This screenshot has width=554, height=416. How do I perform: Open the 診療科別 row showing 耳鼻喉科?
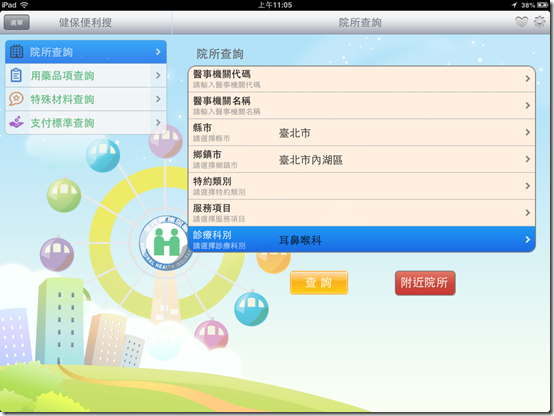pos(362,240)
